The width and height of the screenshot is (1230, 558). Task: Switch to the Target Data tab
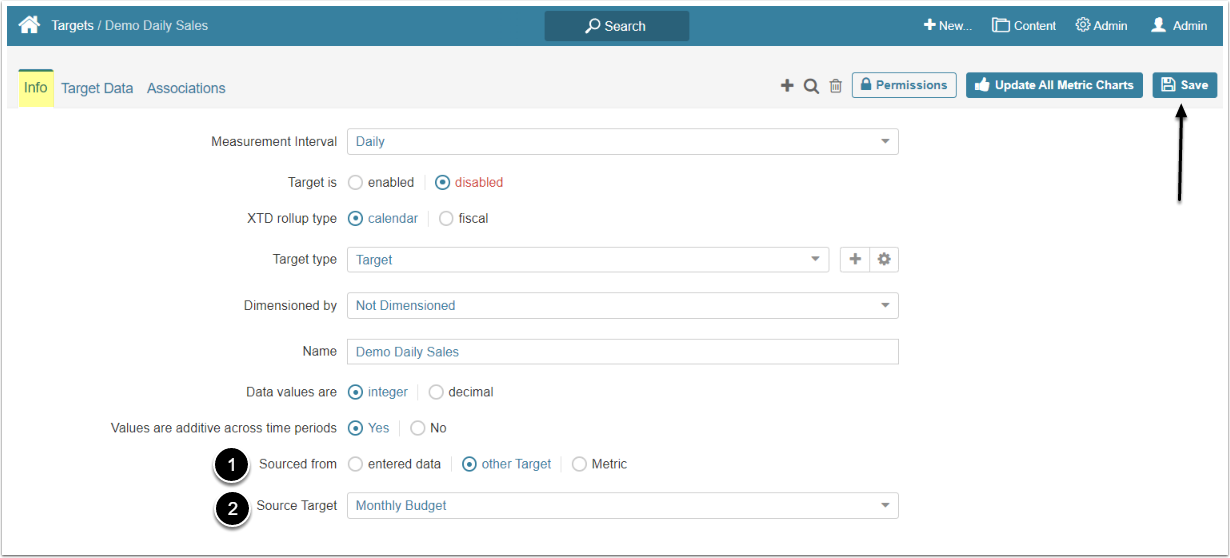tap(97, 88)
